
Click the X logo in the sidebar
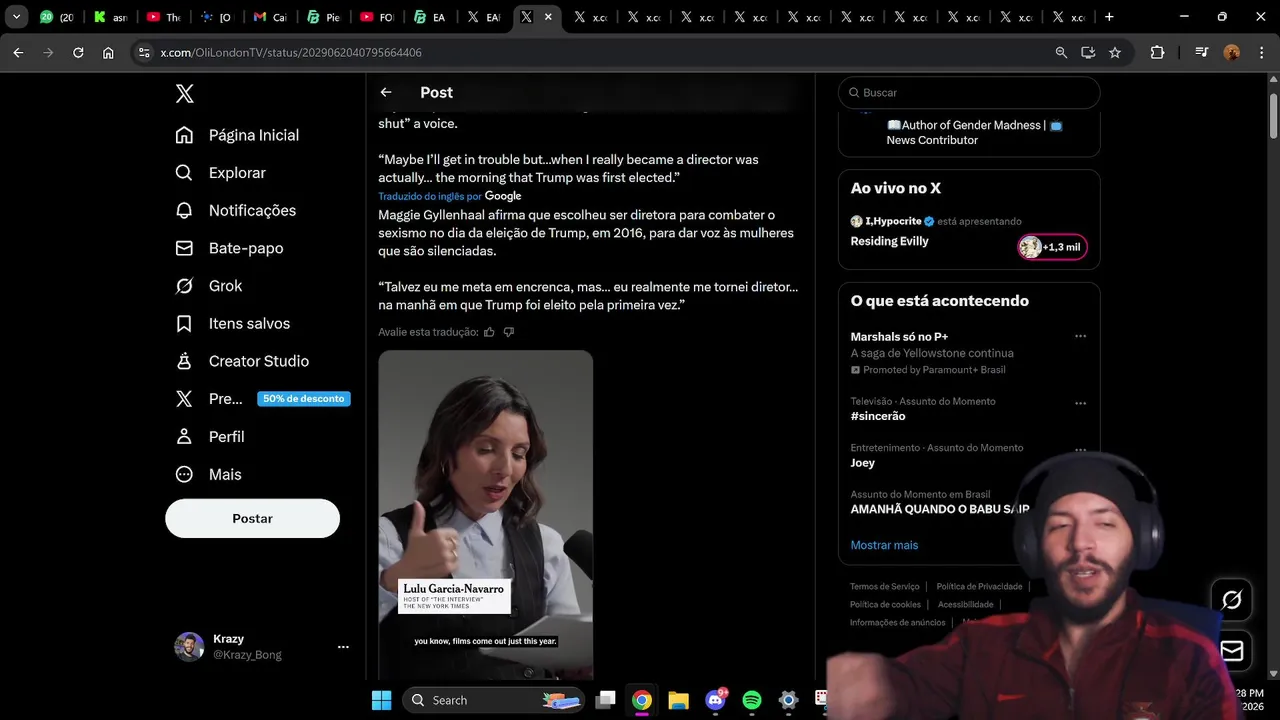[185, 94]
